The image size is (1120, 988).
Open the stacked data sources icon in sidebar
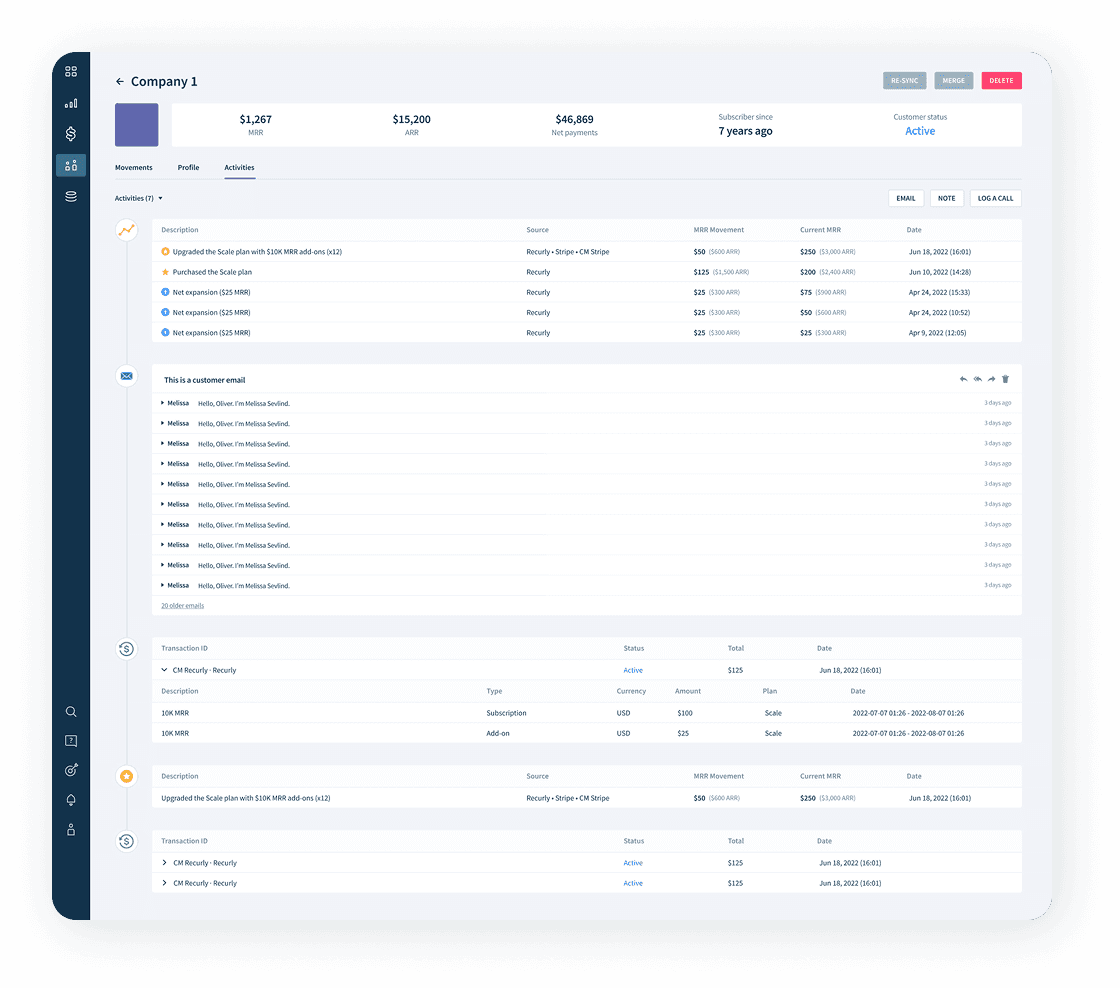tap(71, 196)
